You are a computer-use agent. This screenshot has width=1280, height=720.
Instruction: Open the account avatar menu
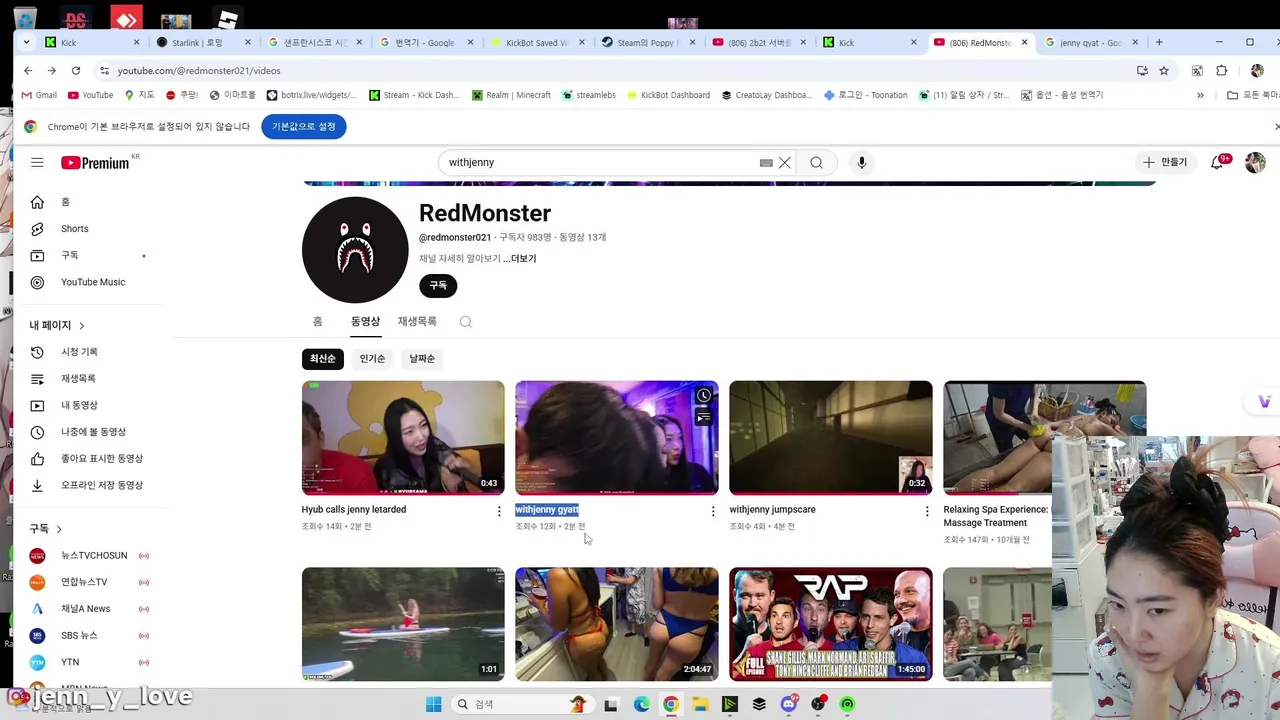[x=1255, y=162]
